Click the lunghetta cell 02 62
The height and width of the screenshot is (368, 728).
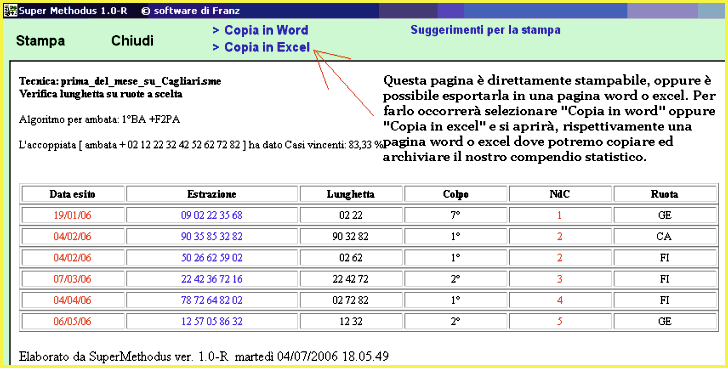coord(351,258)
